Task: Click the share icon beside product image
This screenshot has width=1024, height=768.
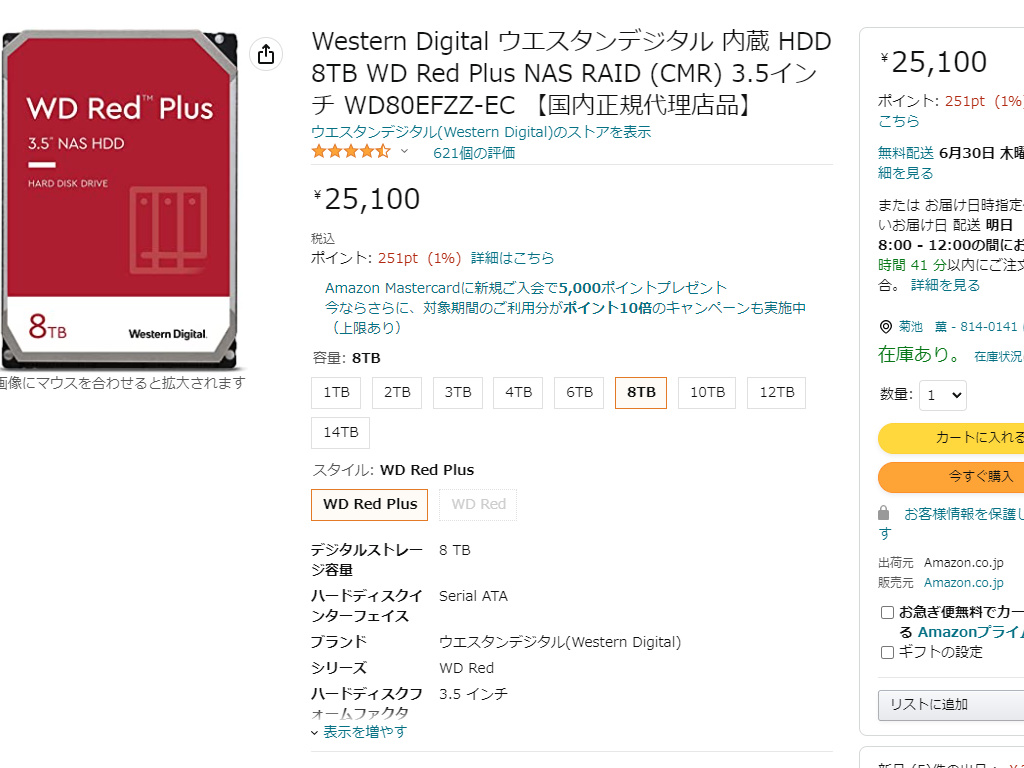Action: pos(266,55)
